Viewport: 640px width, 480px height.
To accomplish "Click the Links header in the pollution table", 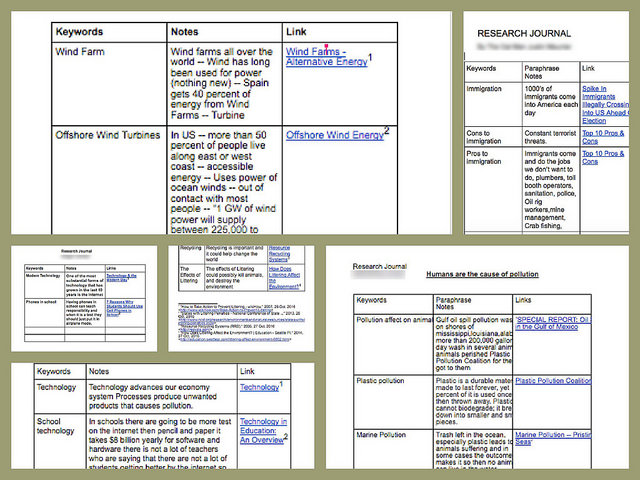I will 552,303.
